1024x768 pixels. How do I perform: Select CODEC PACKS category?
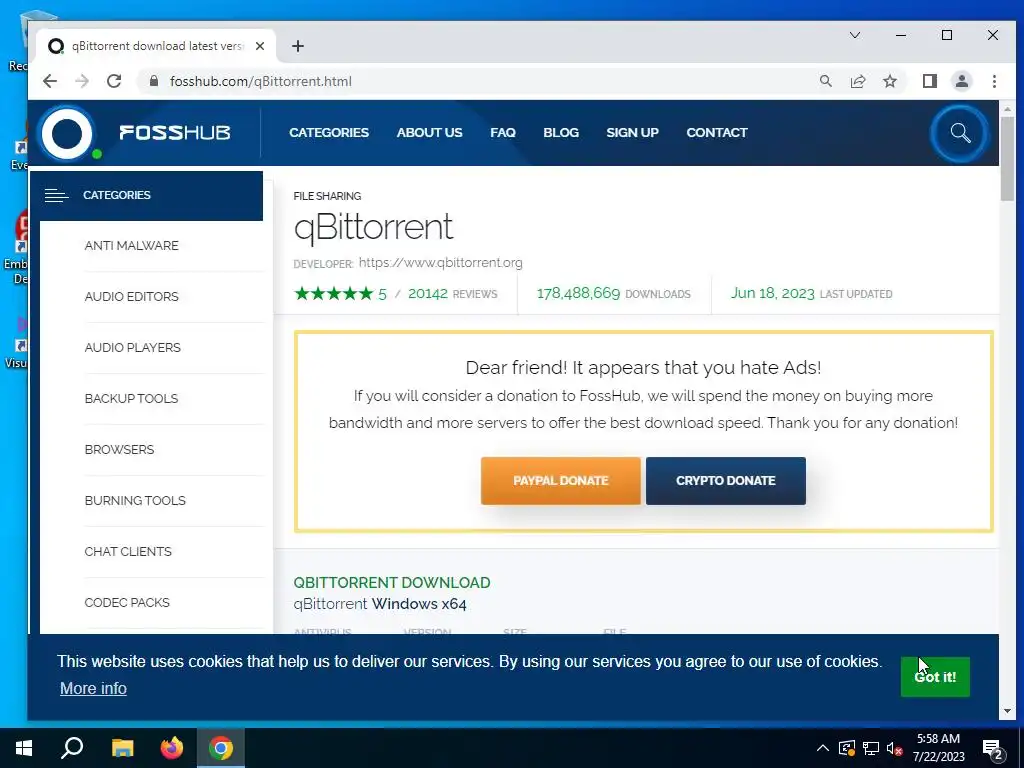127,602
